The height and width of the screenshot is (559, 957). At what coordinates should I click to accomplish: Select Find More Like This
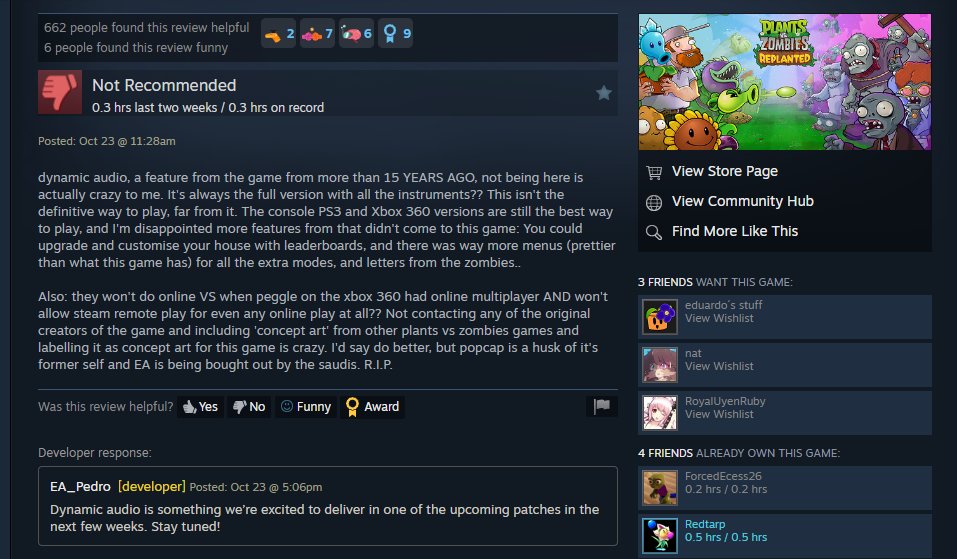point(735,231)
